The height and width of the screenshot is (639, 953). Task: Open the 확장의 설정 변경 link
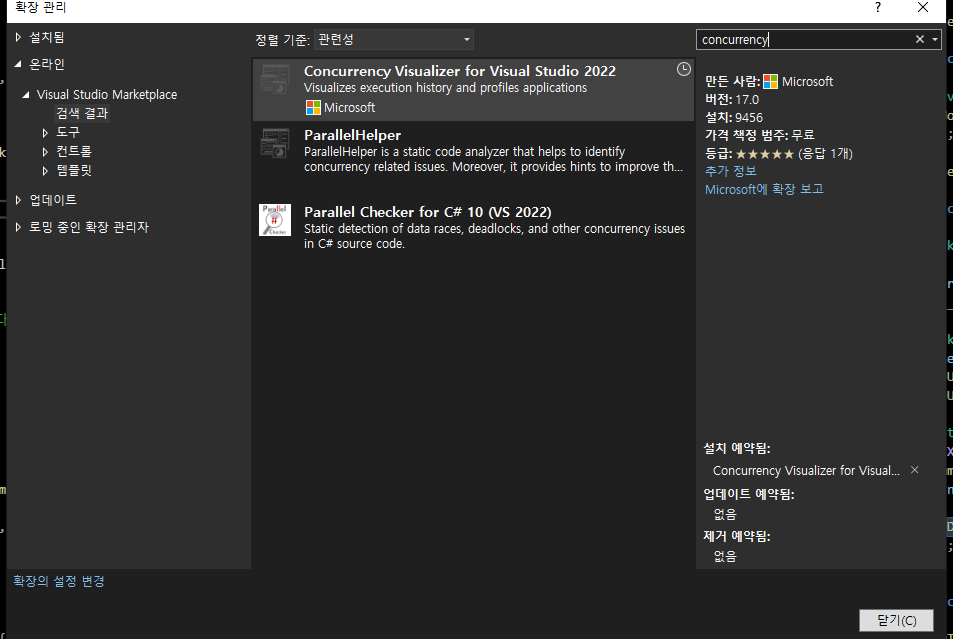click(x=58, y=581)
